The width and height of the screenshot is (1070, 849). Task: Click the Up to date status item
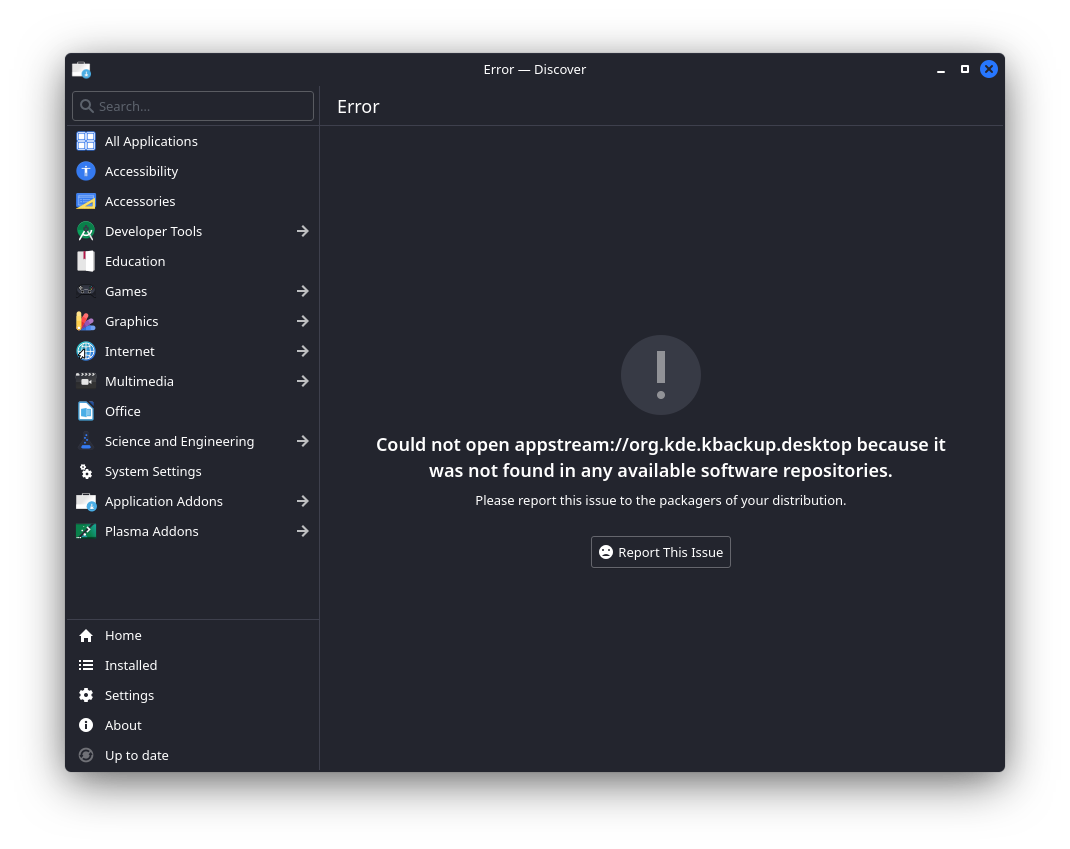click(x=136, y=755)
